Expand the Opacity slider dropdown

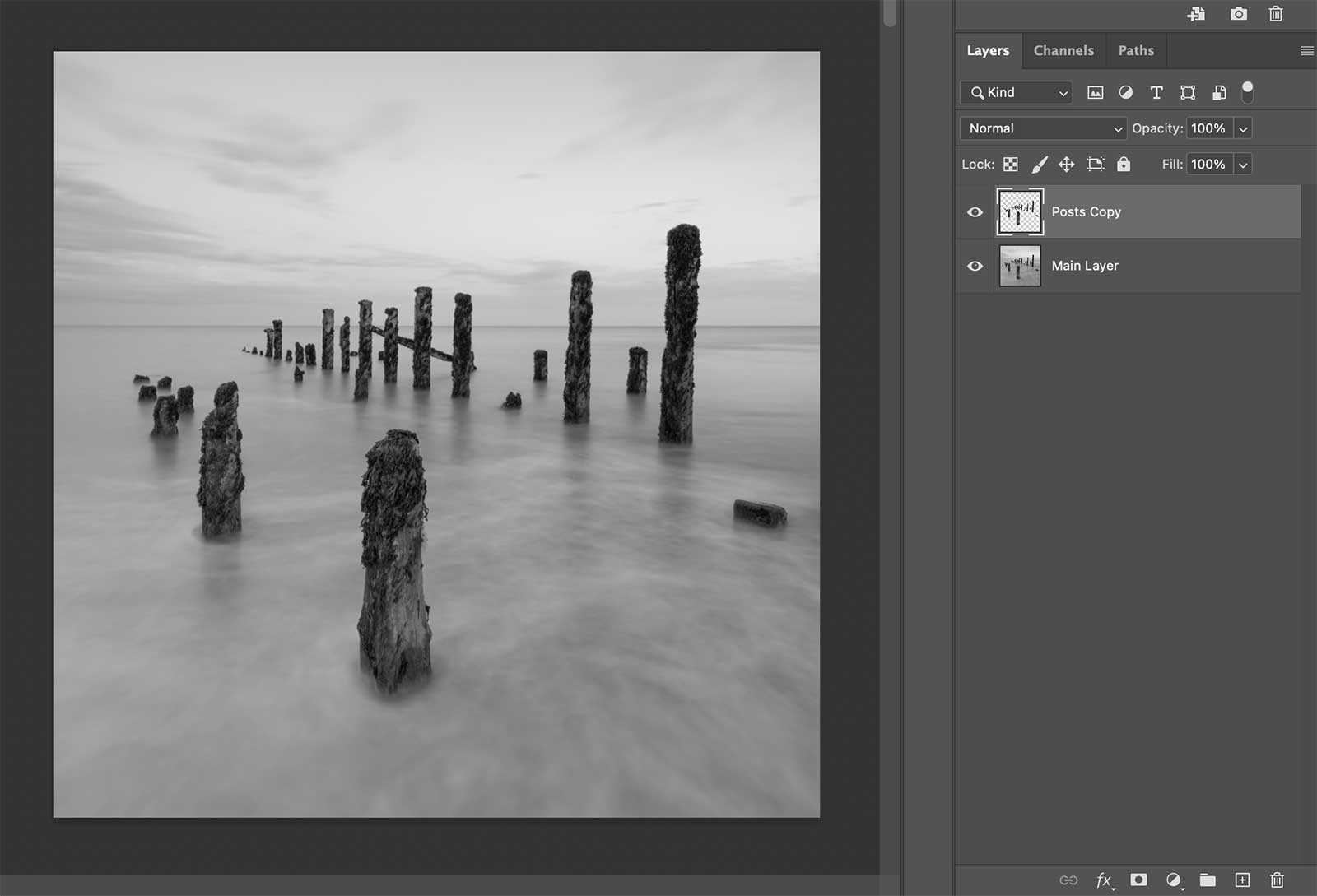pyautogui.click(x=1243, y=128)
